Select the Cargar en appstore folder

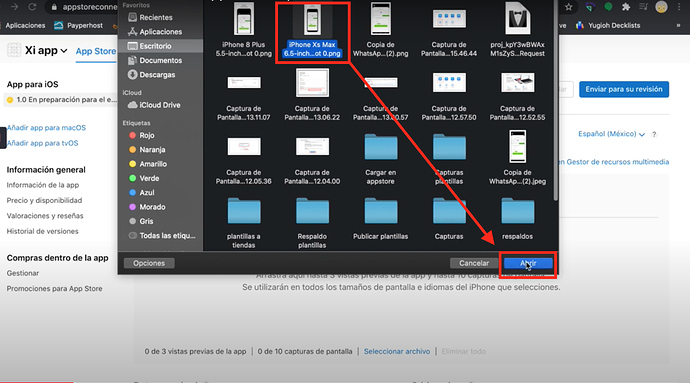381,158
